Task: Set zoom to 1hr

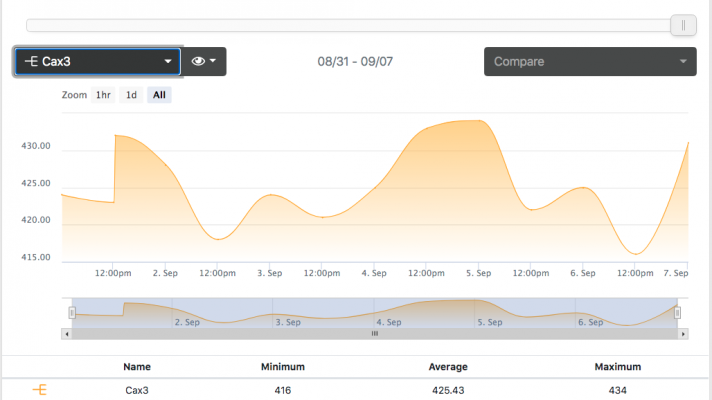Action: (x=103, y=95)
